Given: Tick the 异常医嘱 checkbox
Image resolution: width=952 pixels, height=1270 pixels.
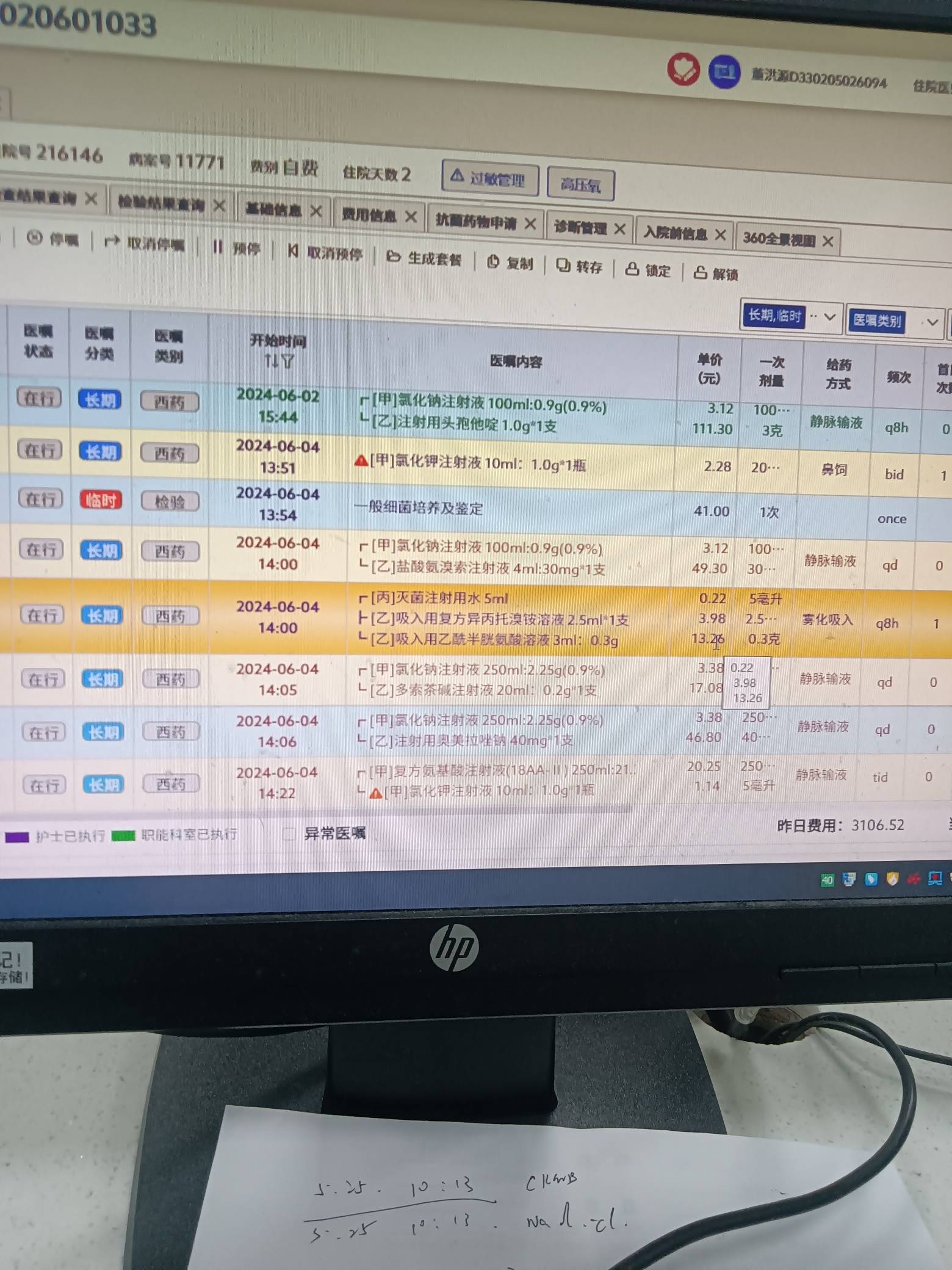Looking at the screenshot, I should [x=289, y=833].
